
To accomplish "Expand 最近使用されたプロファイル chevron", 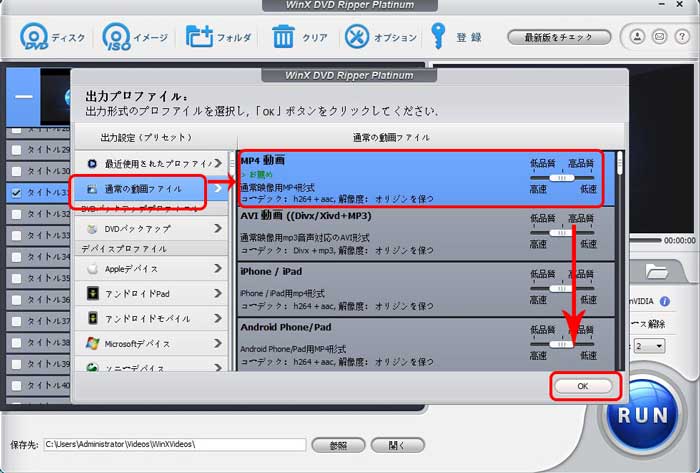I will (218, 163).
